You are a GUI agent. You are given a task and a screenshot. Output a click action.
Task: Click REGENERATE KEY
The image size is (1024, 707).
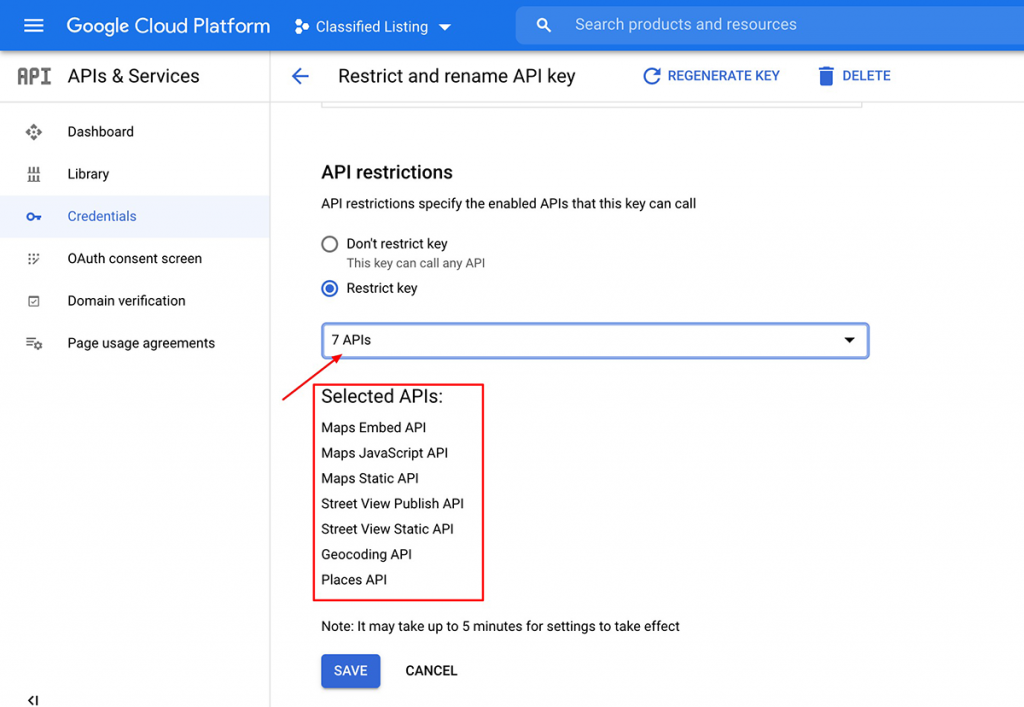(x=723, y=76)
